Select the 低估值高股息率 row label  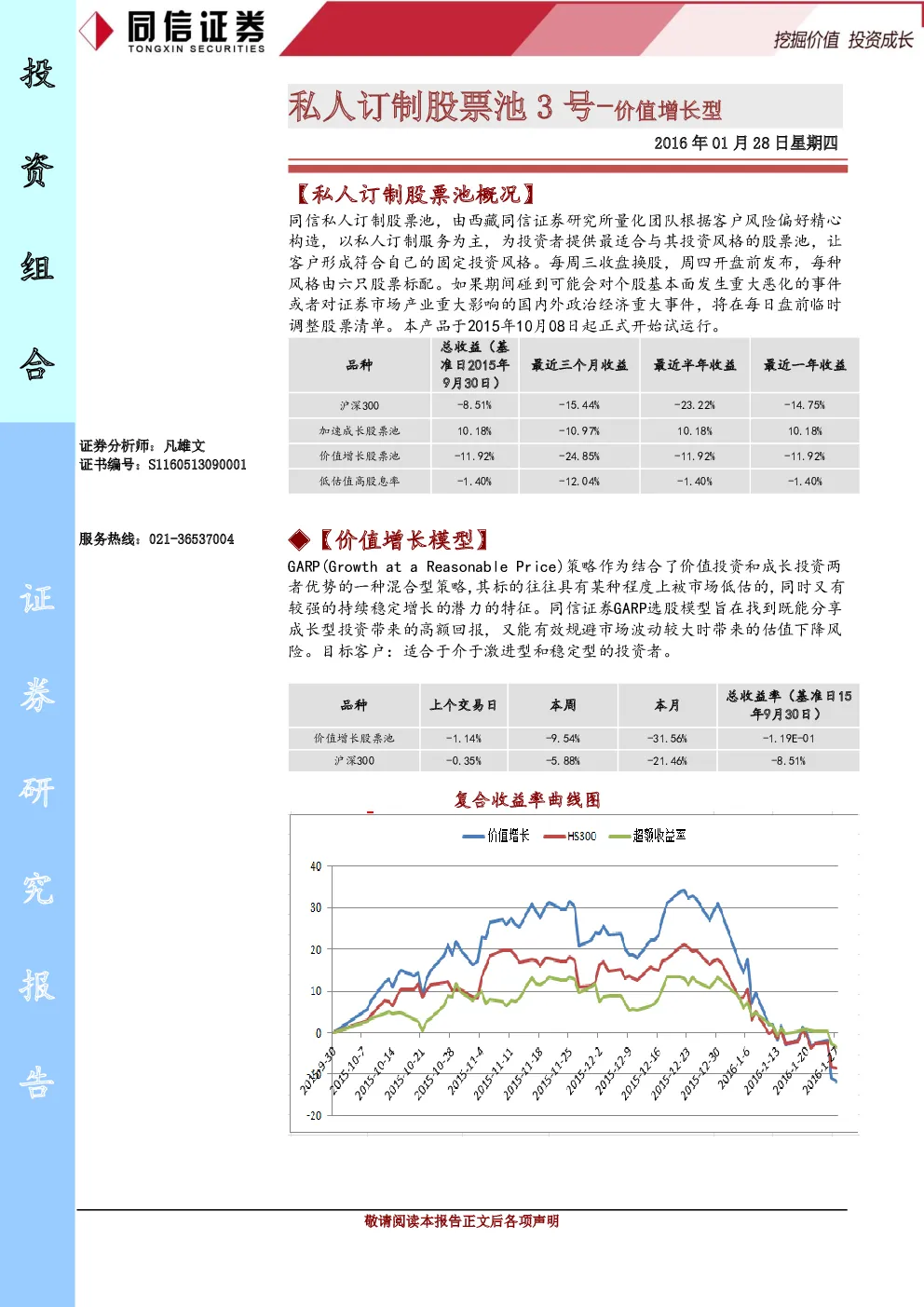[x=360, y=481]
